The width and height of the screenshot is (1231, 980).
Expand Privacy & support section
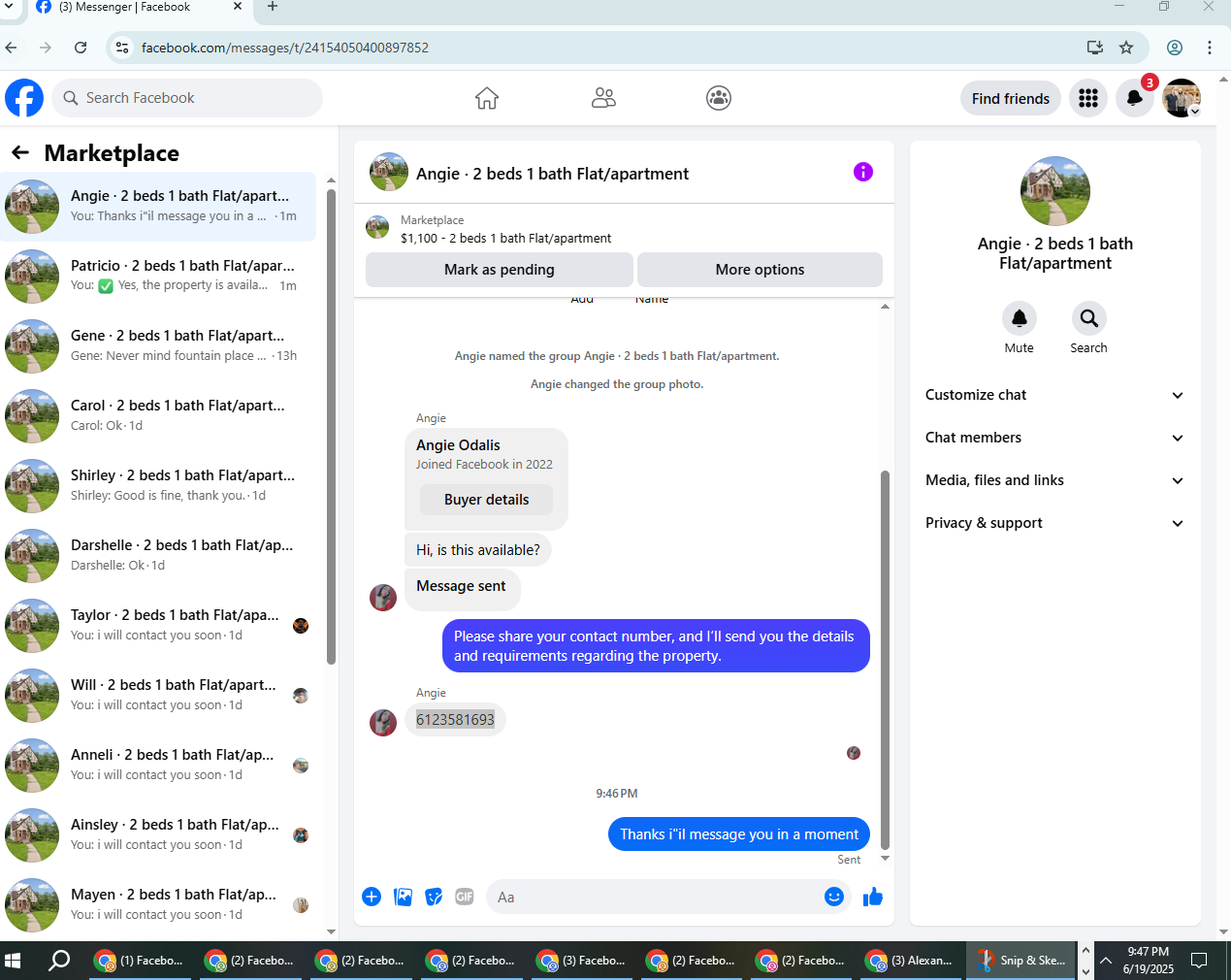tap(1055, 523)
